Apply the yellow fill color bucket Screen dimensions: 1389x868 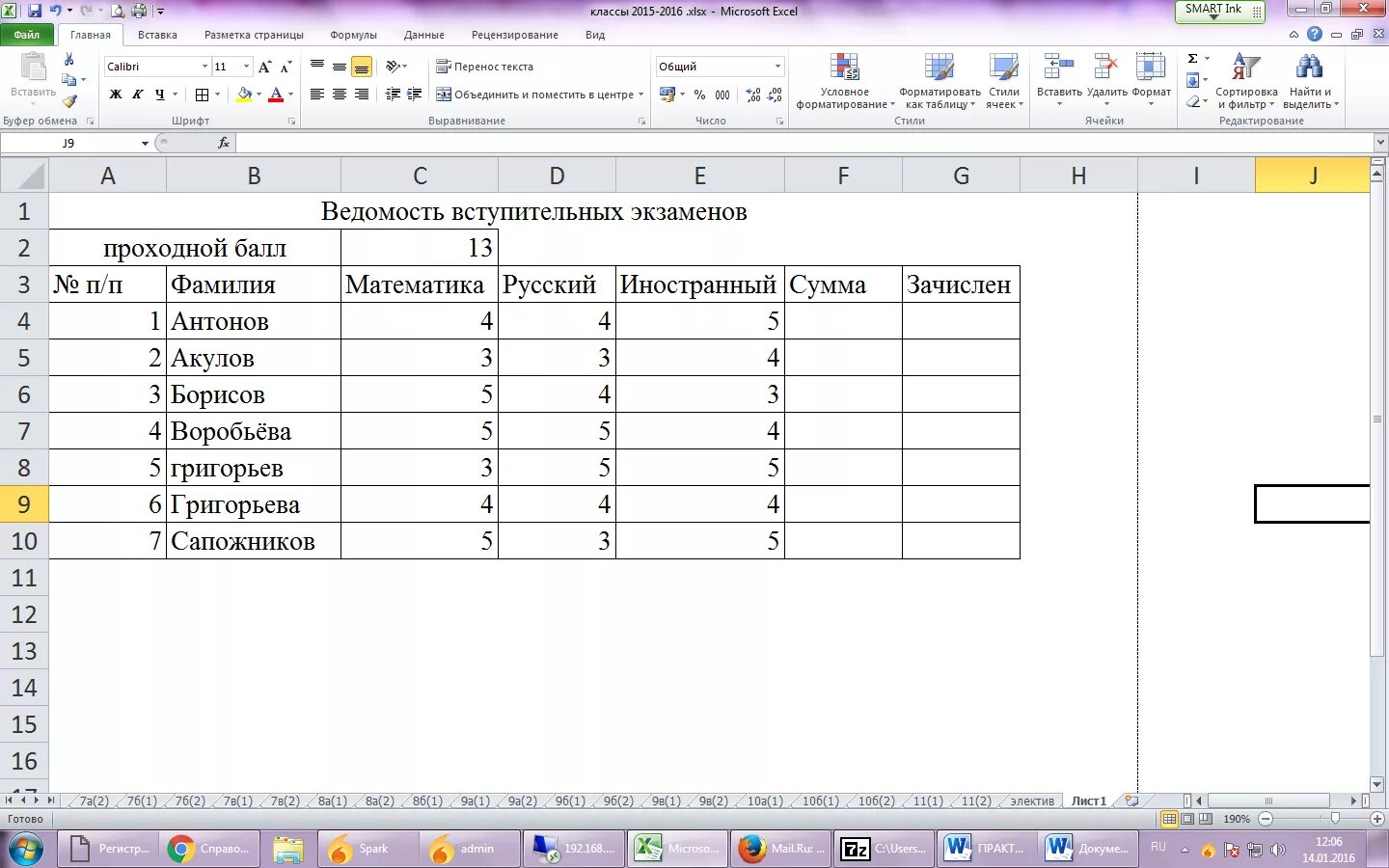coord(244,95)
